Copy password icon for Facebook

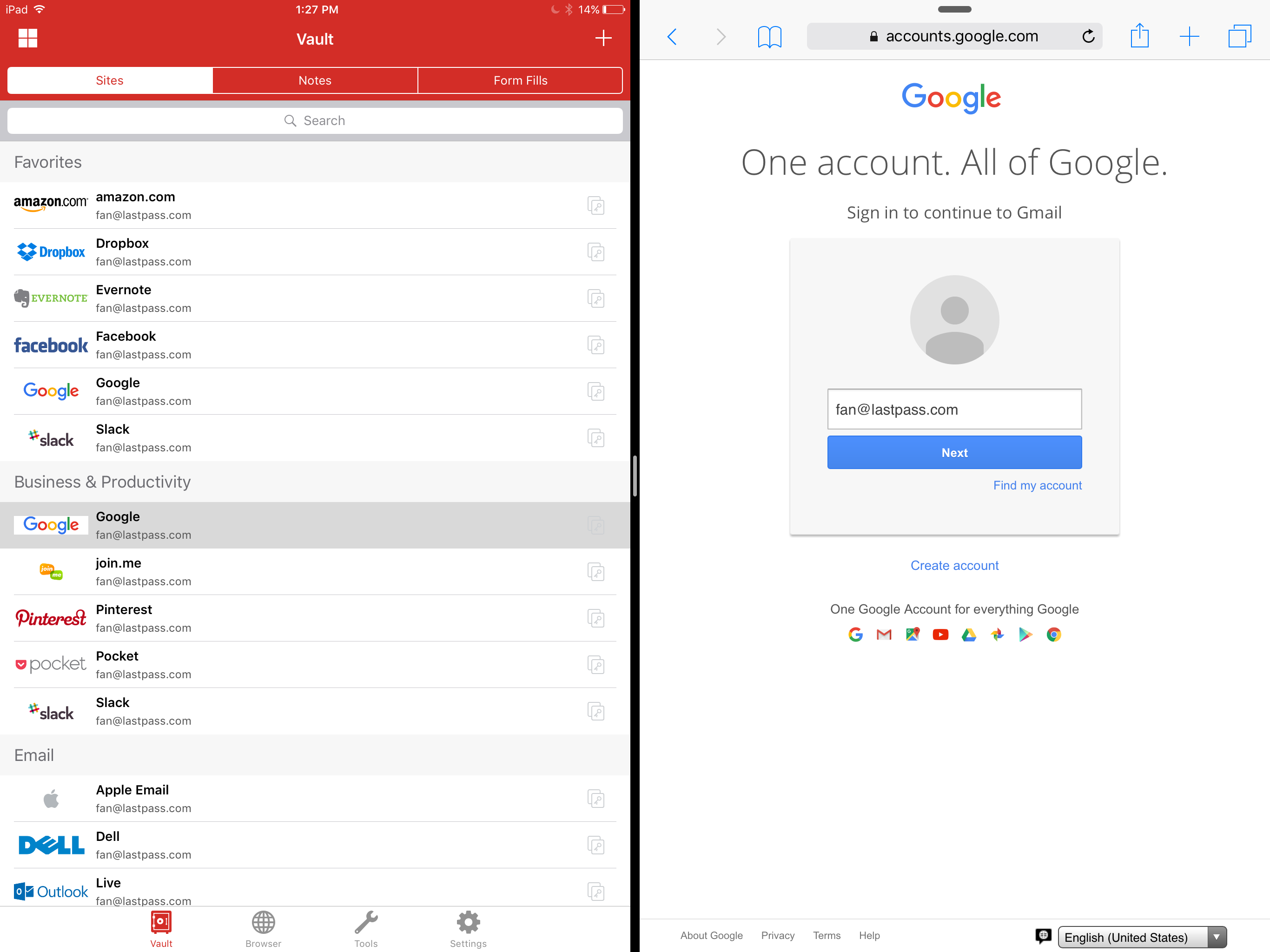click(x=596, y=345)
